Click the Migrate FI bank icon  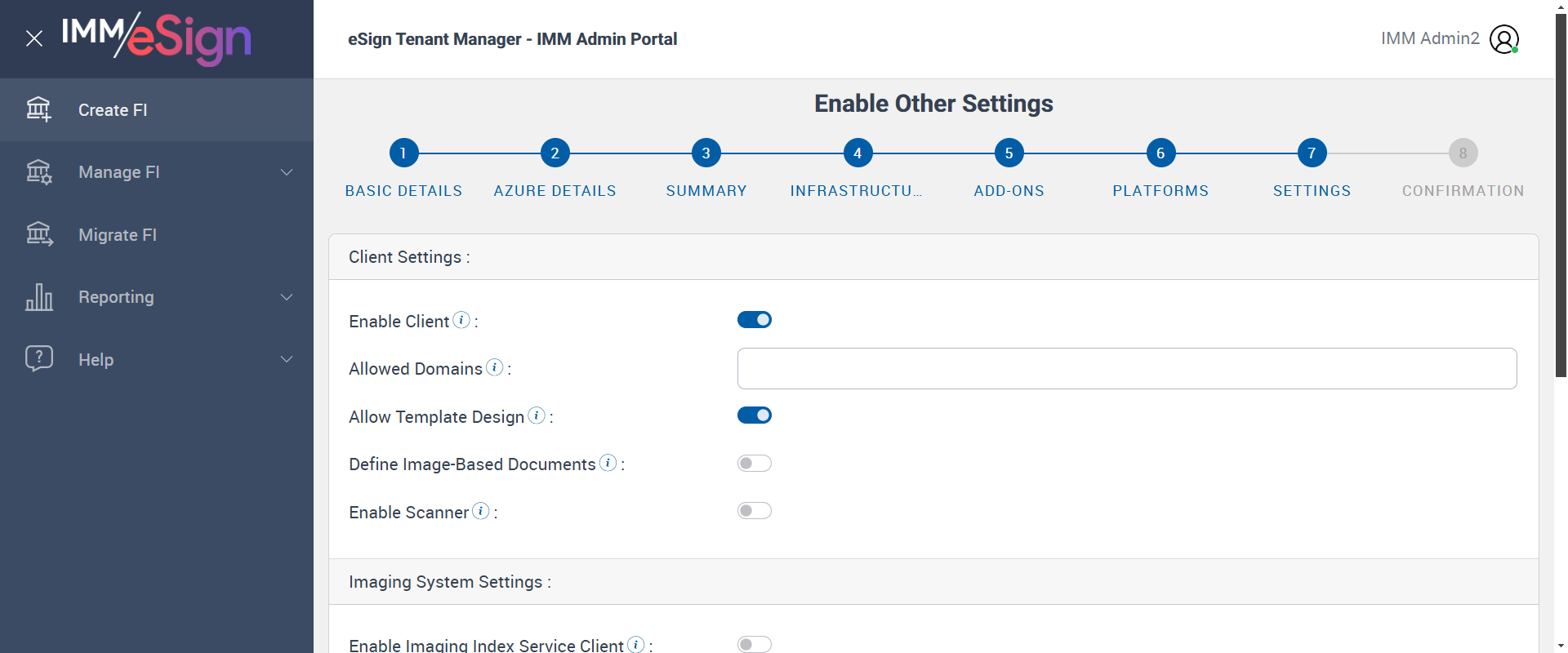38,234
